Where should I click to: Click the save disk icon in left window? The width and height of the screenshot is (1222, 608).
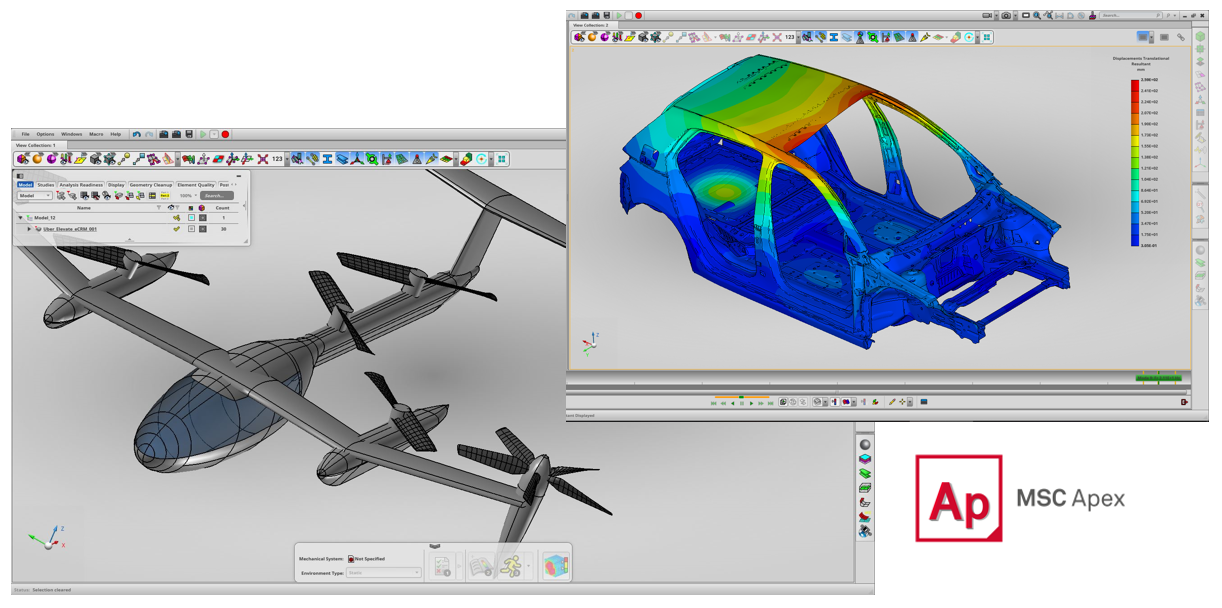point(188,134)
